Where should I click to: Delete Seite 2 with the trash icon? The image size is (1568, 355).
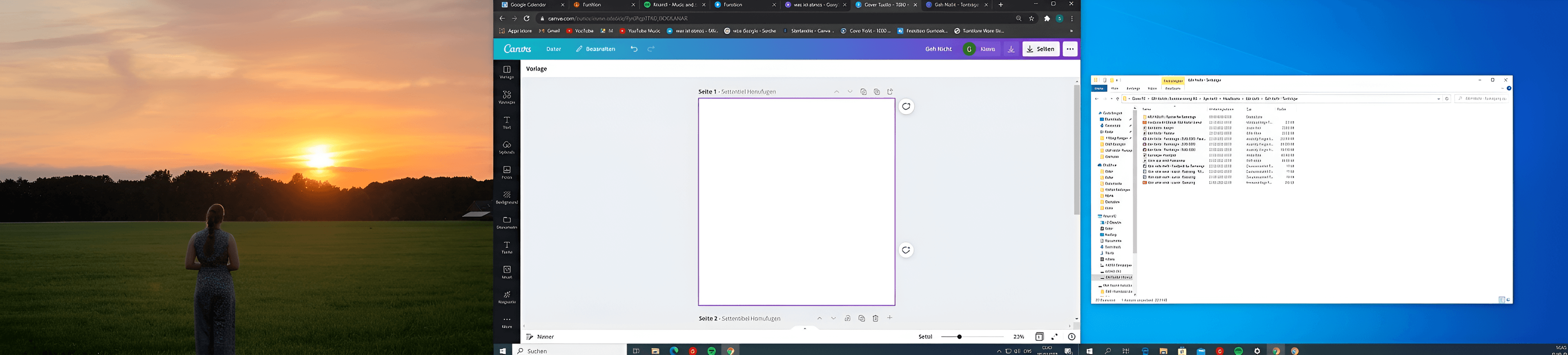(x=875, y=318)
